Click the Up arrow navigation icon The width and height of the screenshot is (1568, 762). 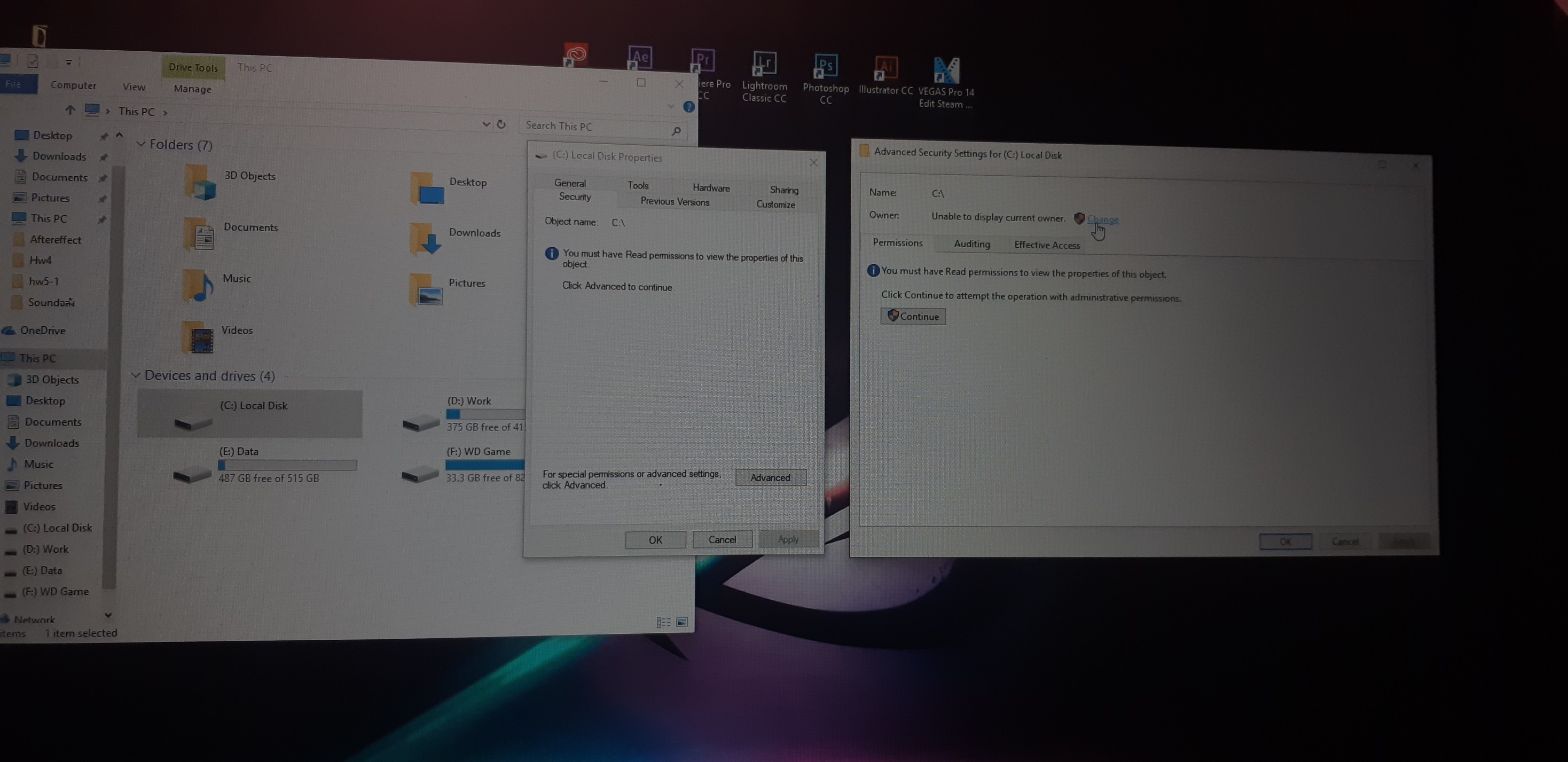tap(70, 110)
